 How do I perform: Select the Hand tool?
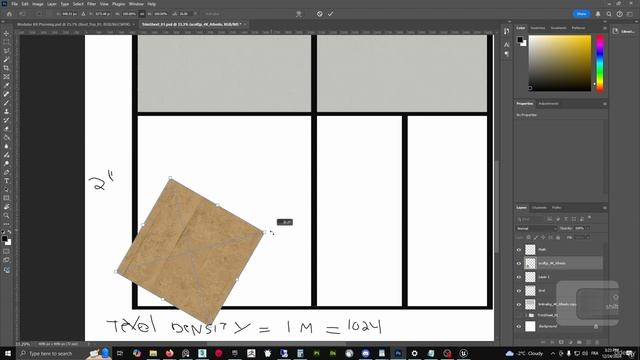(x=6, y=207)
